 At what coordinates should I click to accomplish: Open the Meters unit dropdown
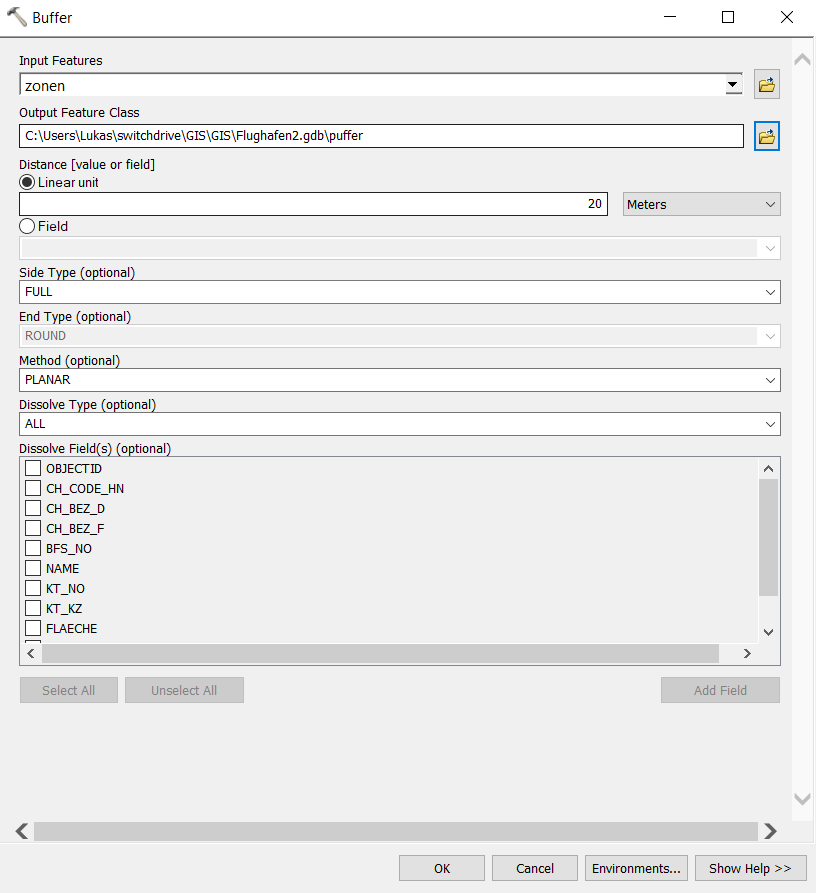point(701,204)
